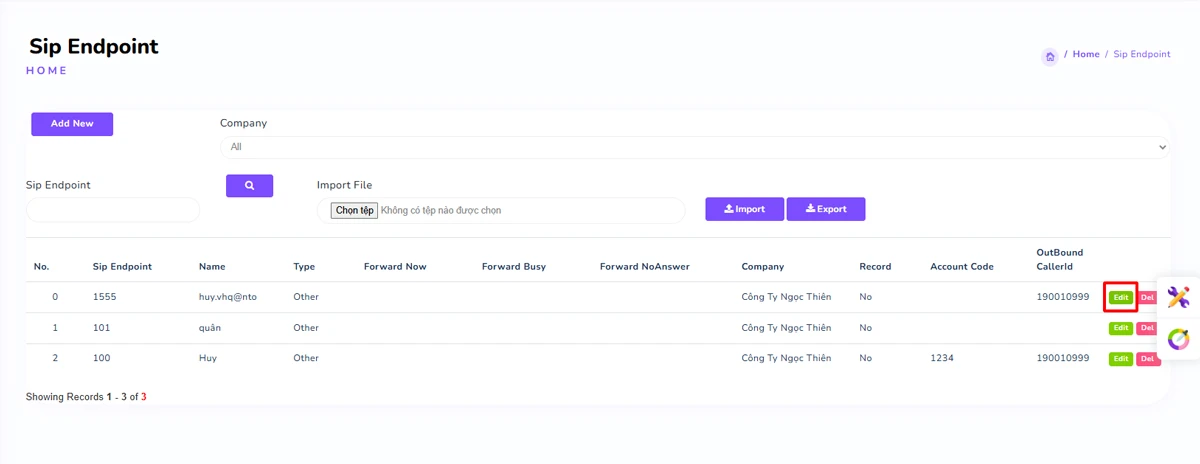Delete the 1555 endpoint row
Screen dimensions: 1200x464
tap(1147, 297)
